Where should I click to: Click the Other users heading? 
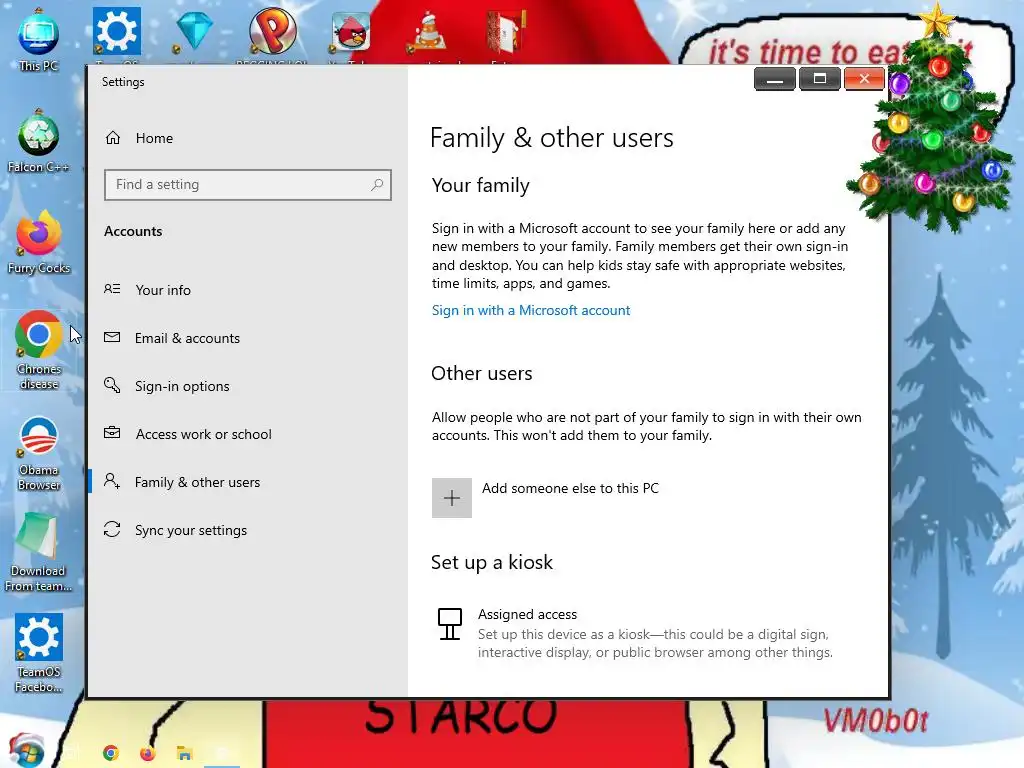pyautogui.click(x=482, y=374)
